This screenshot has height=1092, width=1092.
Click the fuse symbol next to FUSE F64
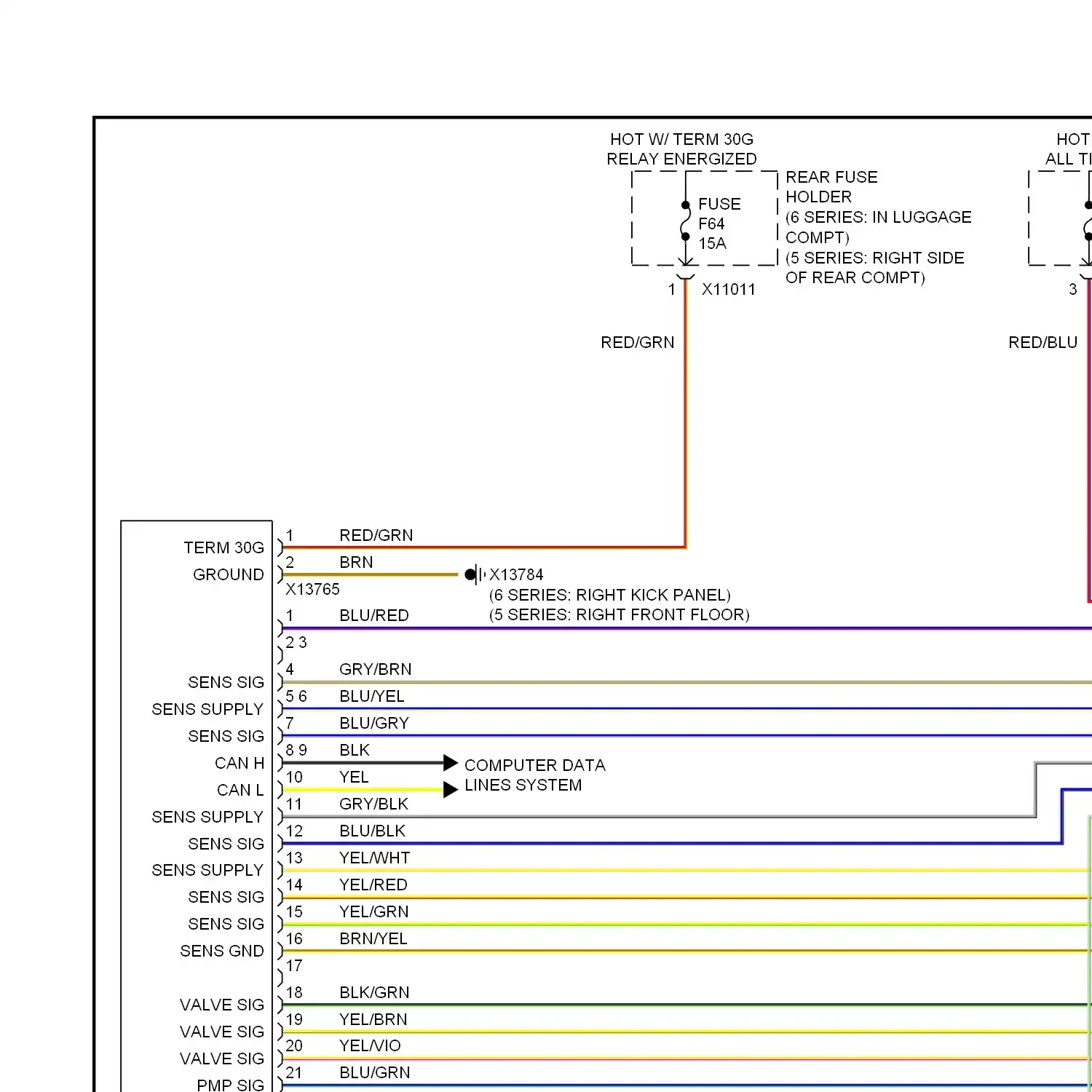[x=685, y=221]
